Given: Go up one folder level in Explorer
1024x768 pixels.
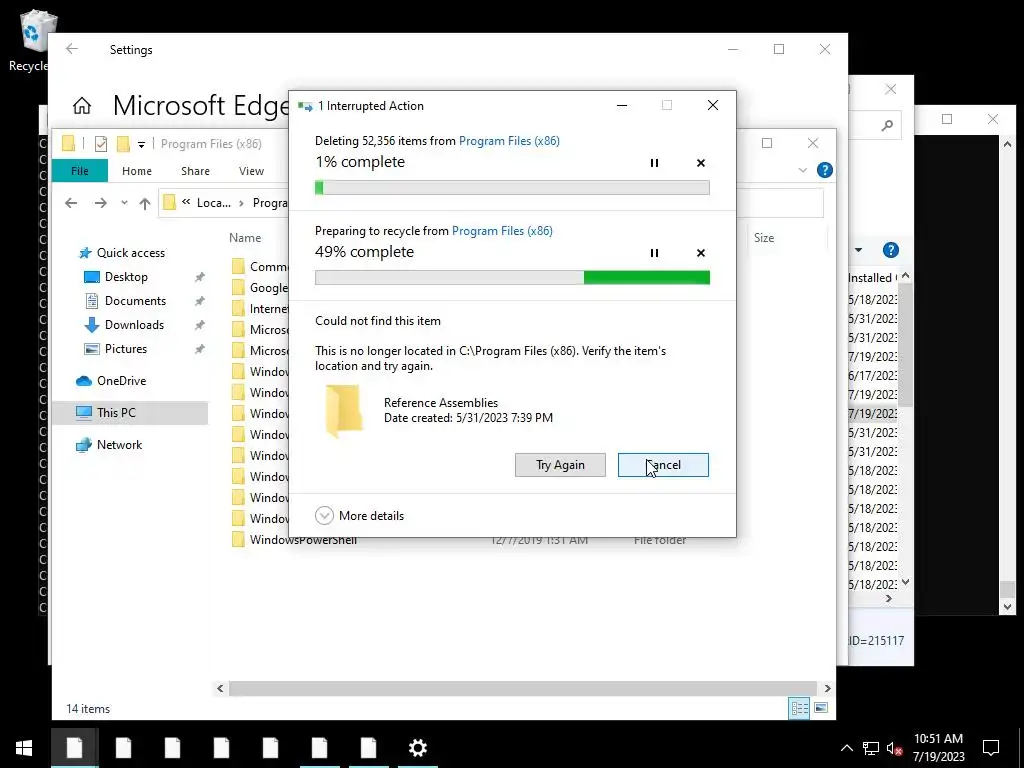Looking at the screenshot, I should point(145,203).
